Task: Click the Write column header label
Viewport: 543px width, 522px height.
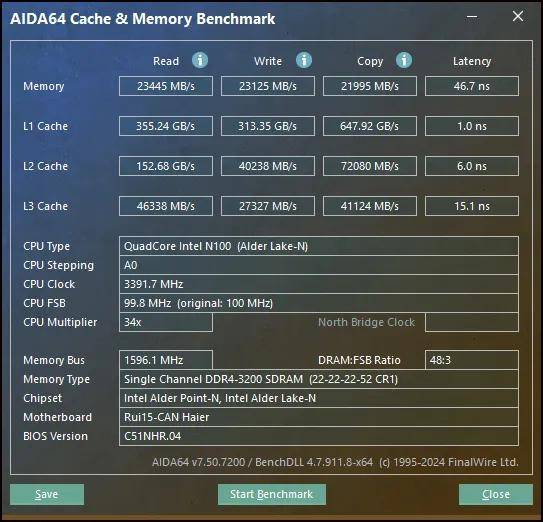Action: (x=268, y=61)
